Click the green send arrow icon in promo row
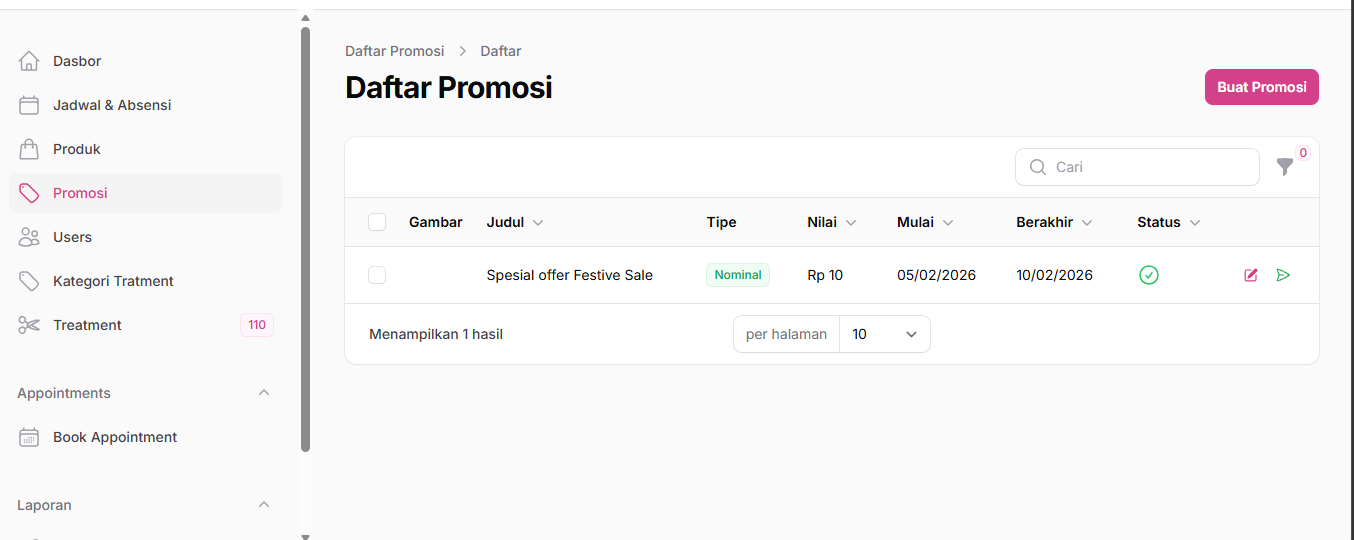 tap(1283, 275)
